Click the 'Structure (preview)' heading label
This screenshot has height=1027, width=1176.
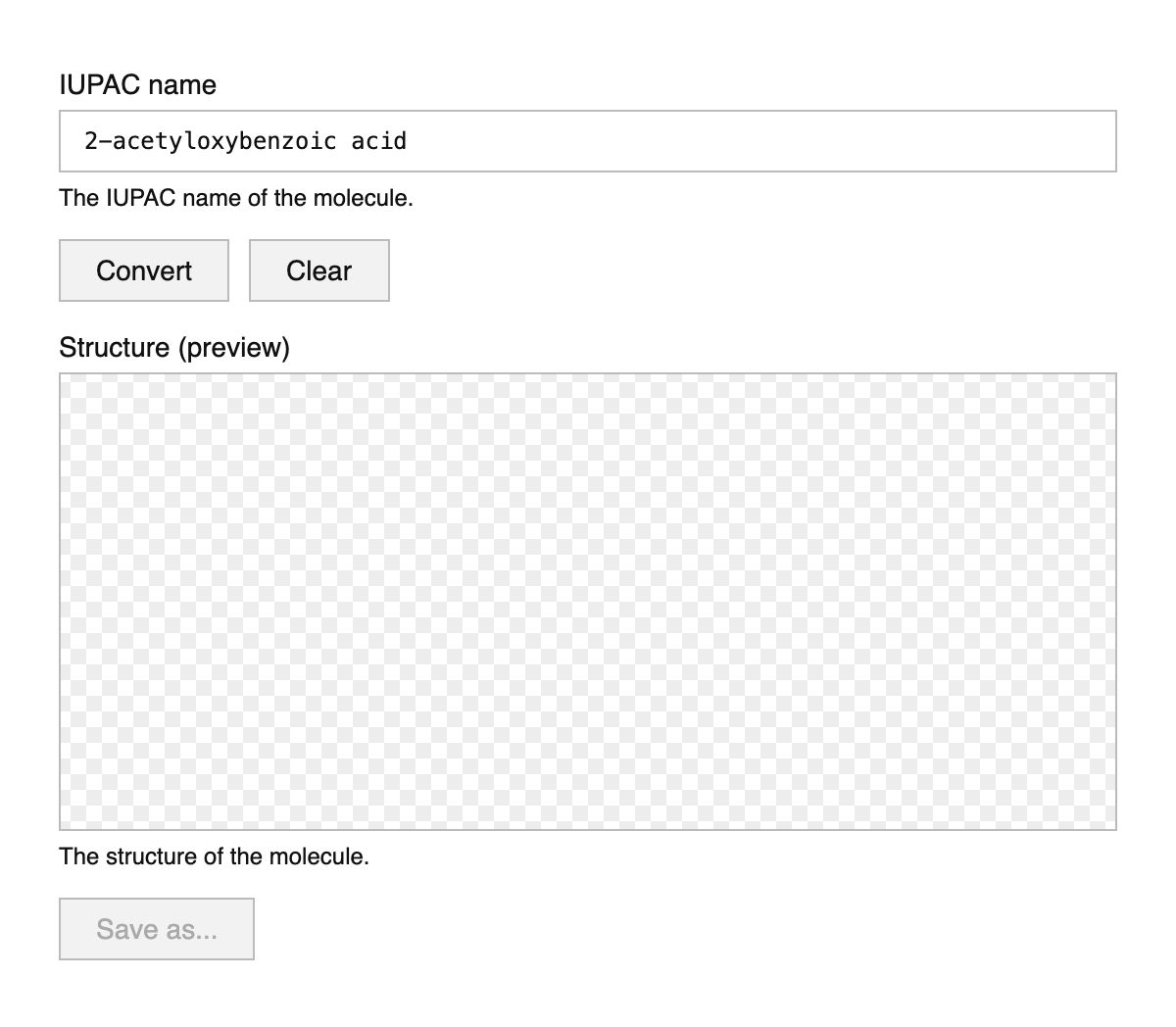174,348
